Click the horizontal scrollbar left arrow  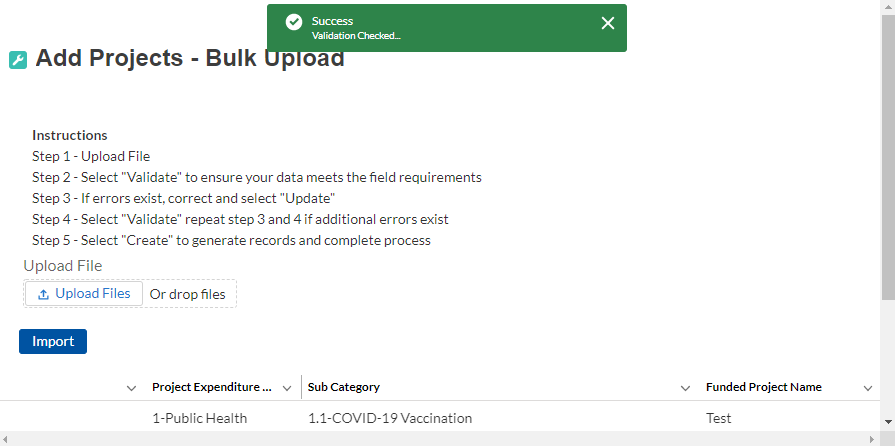click(6, 439)
